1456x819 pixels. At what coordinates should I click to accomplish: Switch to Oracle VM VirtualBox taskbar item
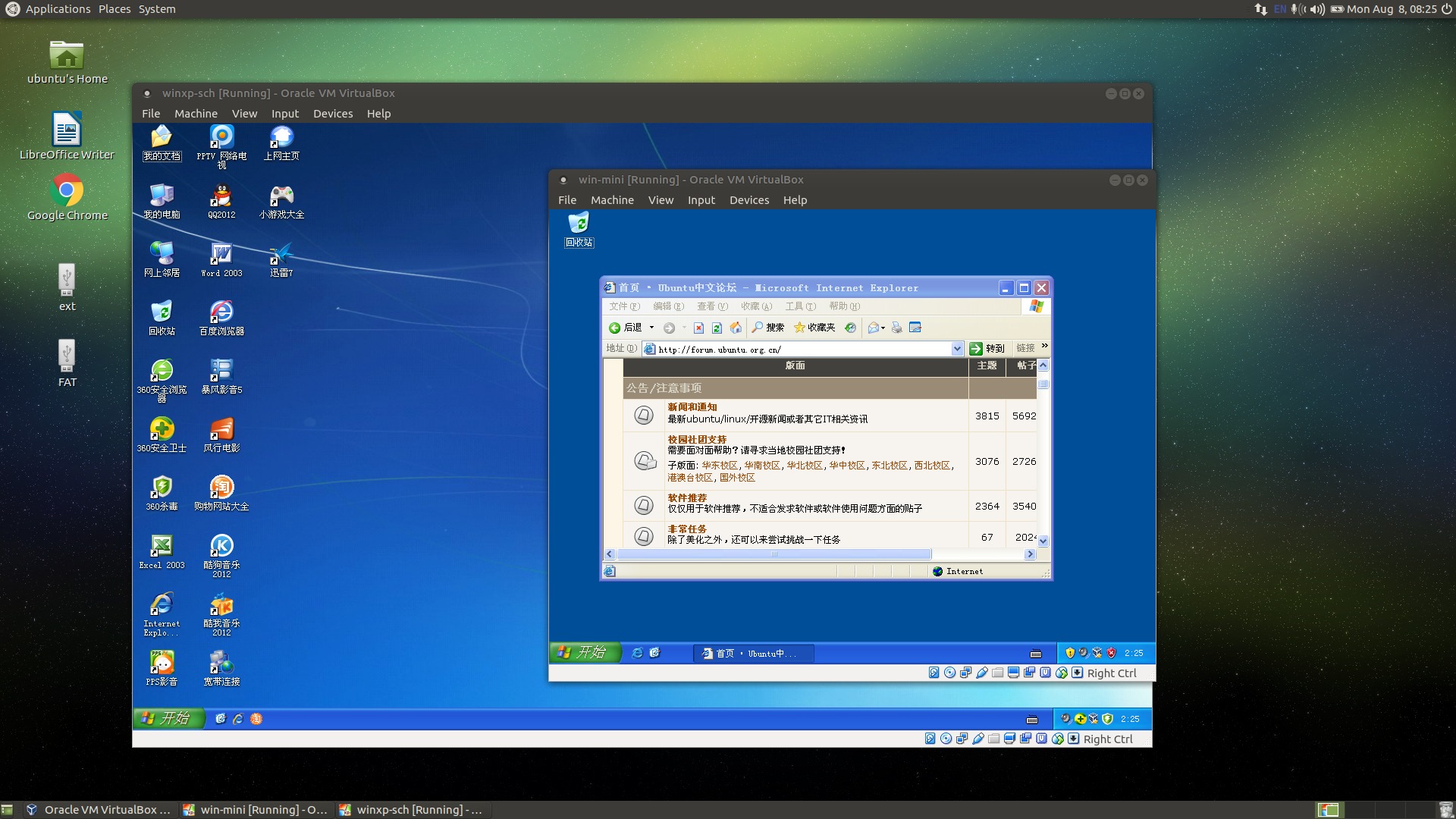click(99, 810)
